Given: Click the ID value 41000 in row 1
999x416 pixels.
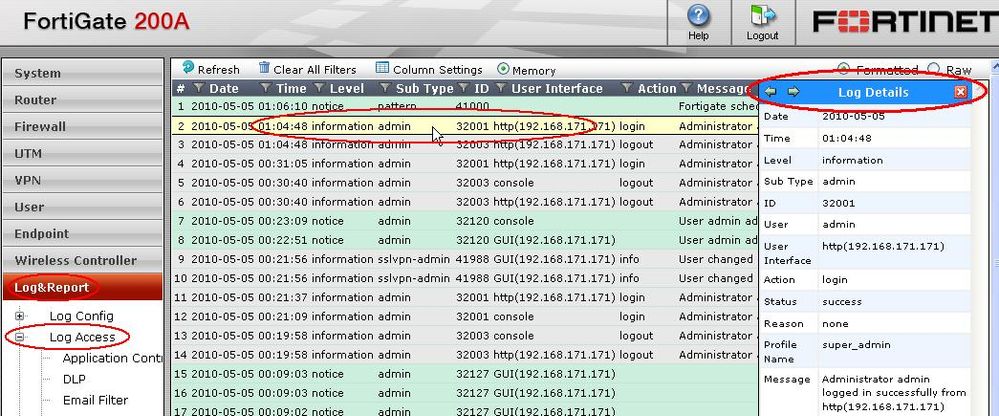Looking at the screenshot, I should 472,106.
